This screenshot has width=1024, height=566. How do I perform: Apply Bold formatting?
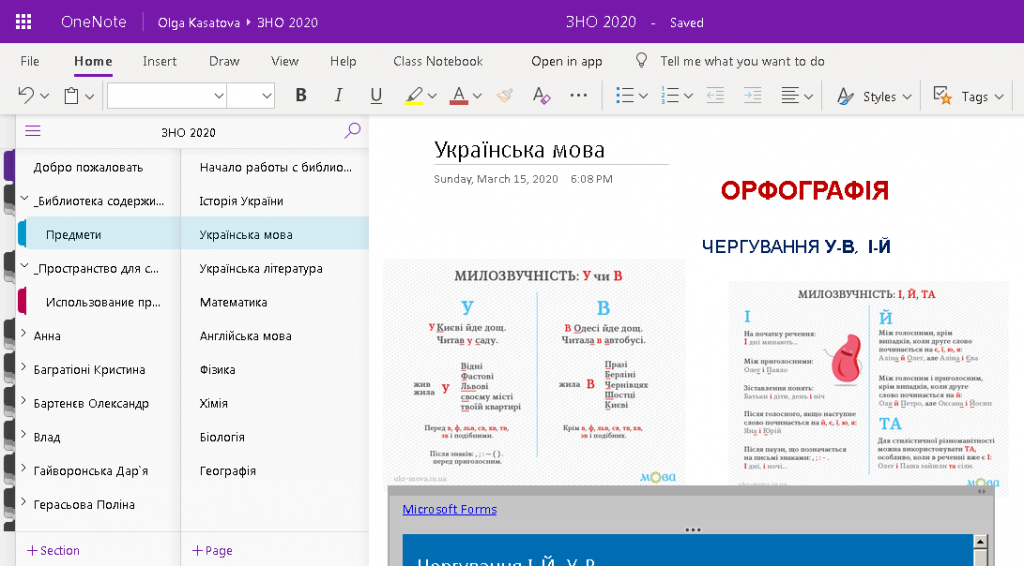(x=300, y=95)
